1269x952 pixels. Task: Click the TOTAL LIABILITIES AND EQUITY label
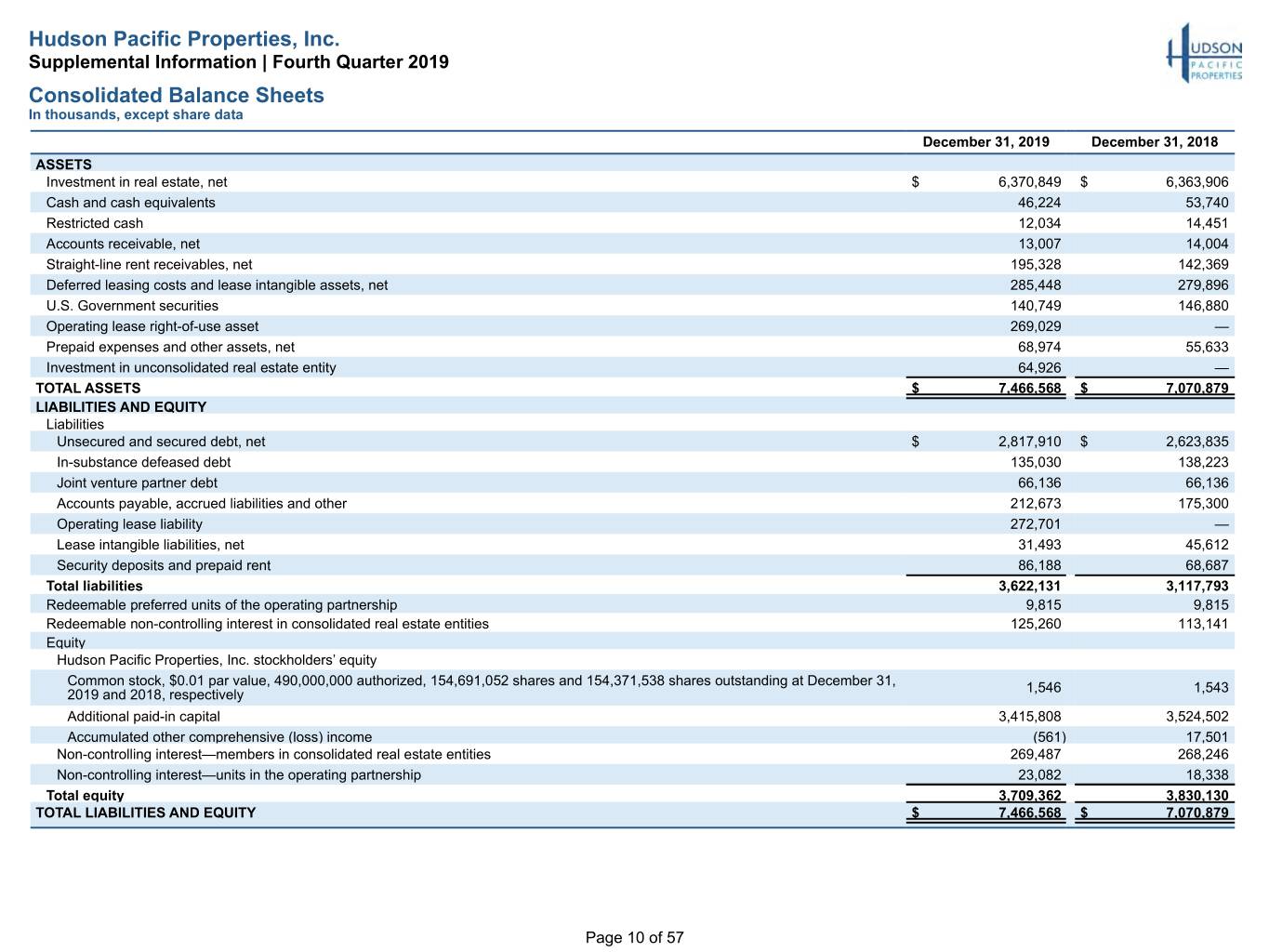pos(145,813)
